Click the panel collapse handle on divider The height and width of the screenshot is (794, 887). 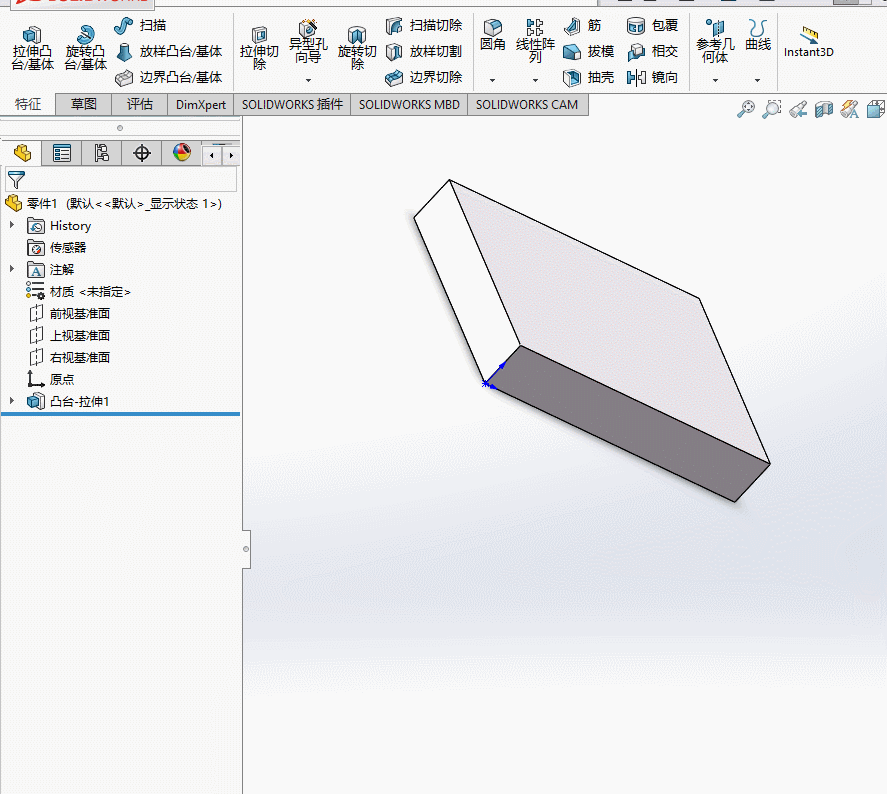tap(246, 549)
